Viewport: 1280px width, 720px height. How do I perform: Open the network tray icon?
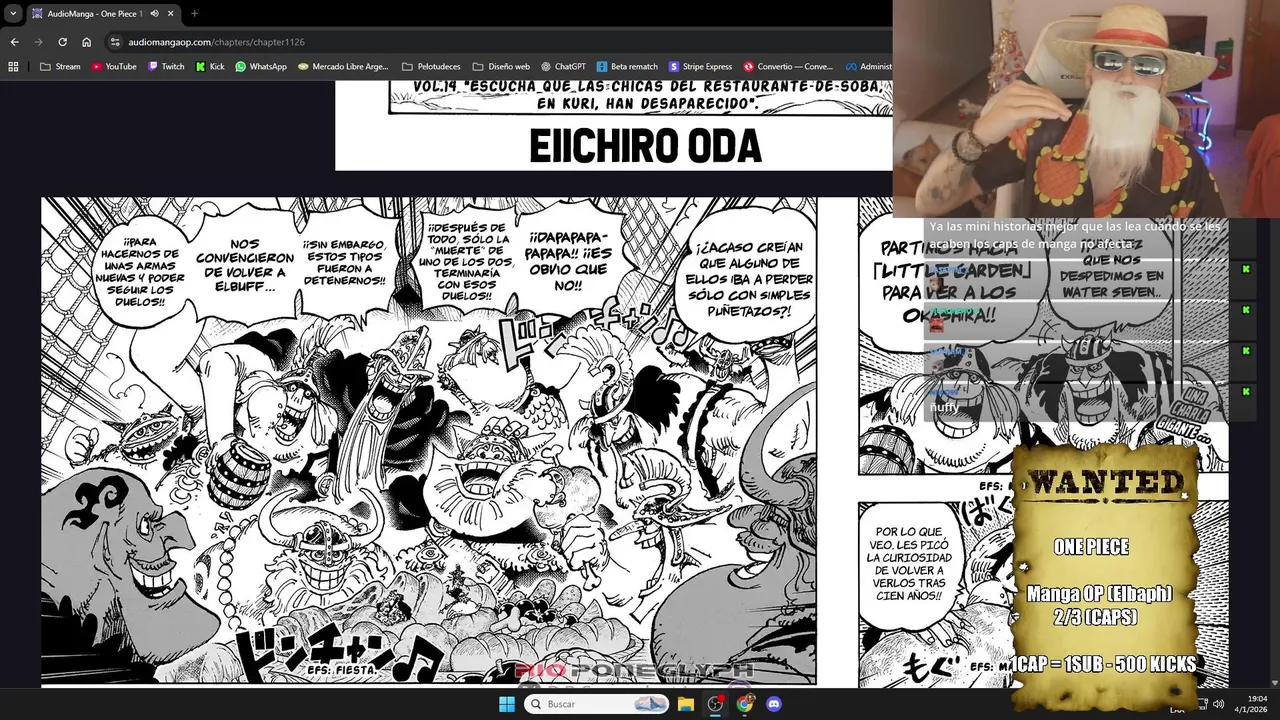point(1201,704)
